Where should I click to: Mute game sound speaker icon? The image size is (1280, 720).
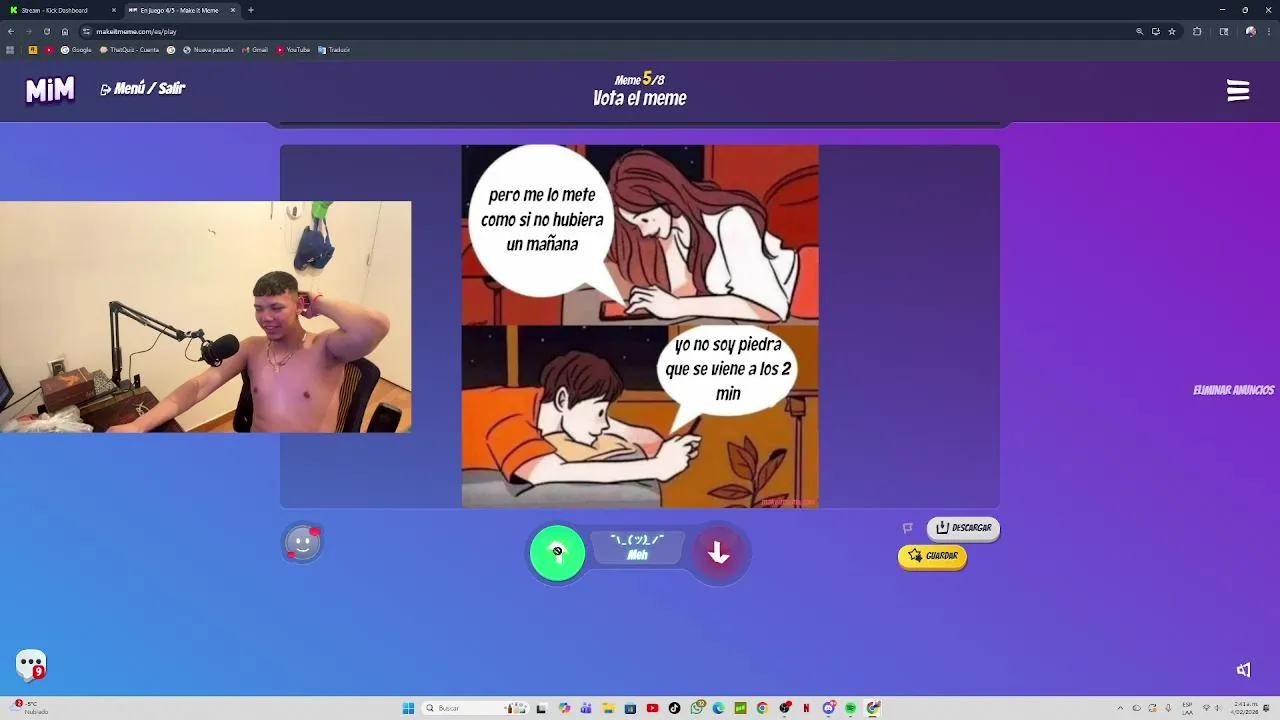1243,670
